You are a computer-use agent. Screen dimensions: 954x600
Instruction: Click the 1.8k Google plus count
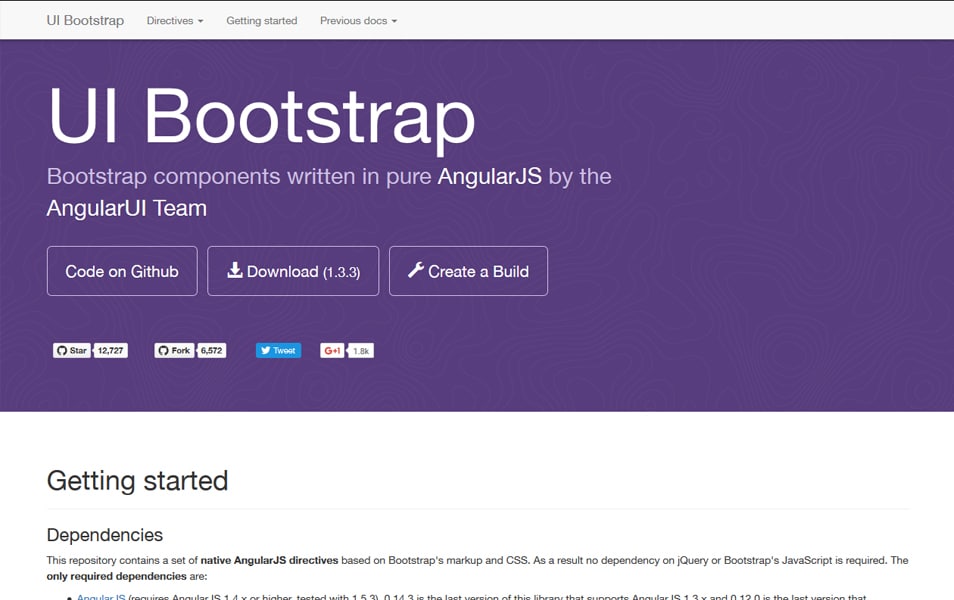click(361, 351)
